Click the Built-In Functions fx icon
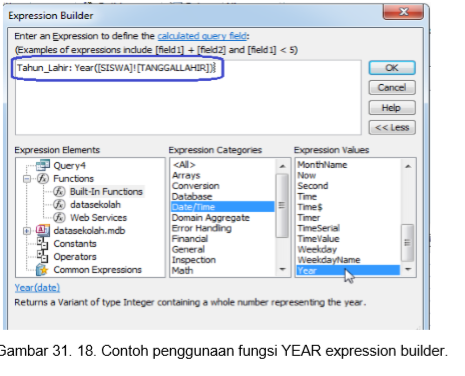The width and height of the screenshot is (465, 376). (59, 192)
